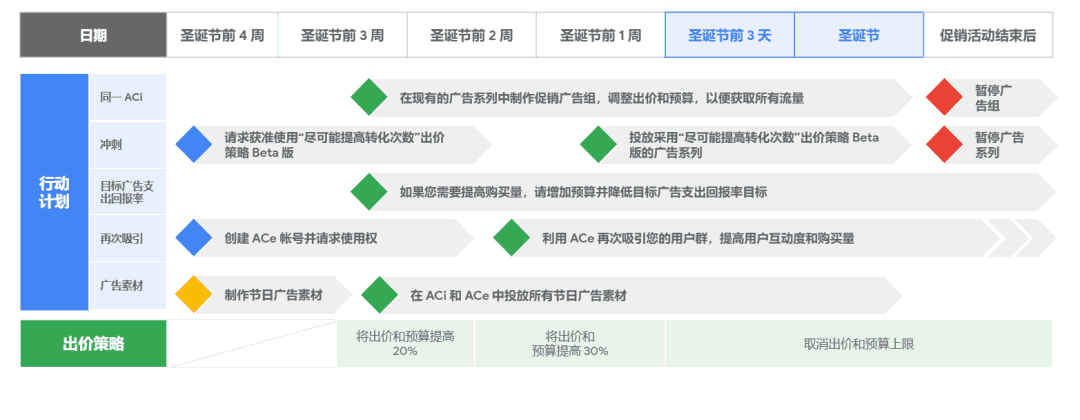Image resolution: width=1080 pixels, height=420 pixels.
Task: Click the green diamond beside 投放采用 Beta 版
Action: [x=598, y=144]
